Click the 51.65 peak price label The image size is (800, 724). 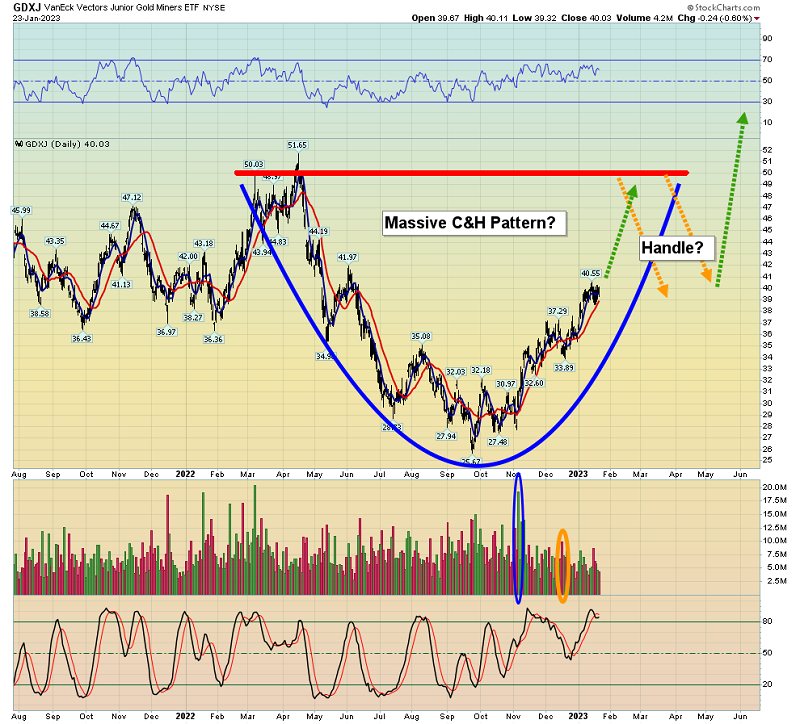[x=297, y=146]
